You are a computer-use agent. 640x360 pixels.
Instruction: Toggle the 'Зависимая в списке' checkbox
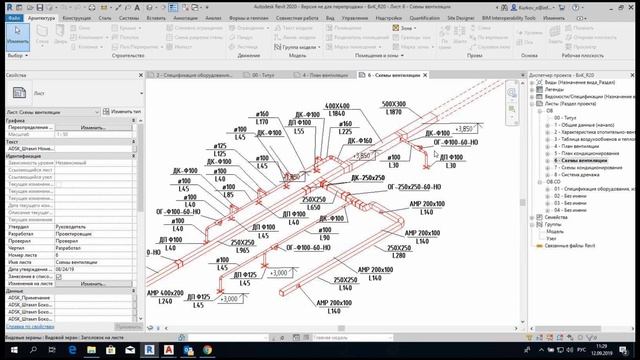(x=59, y=277)
